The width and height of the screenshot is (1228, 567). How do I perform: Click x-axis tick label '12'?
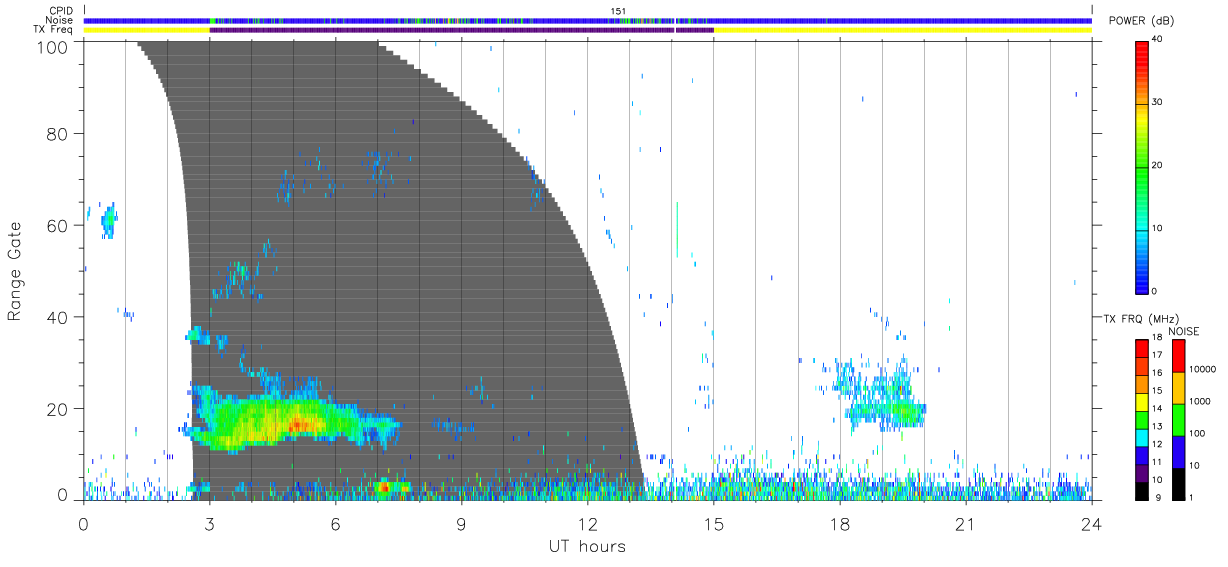tap(588, 523)
